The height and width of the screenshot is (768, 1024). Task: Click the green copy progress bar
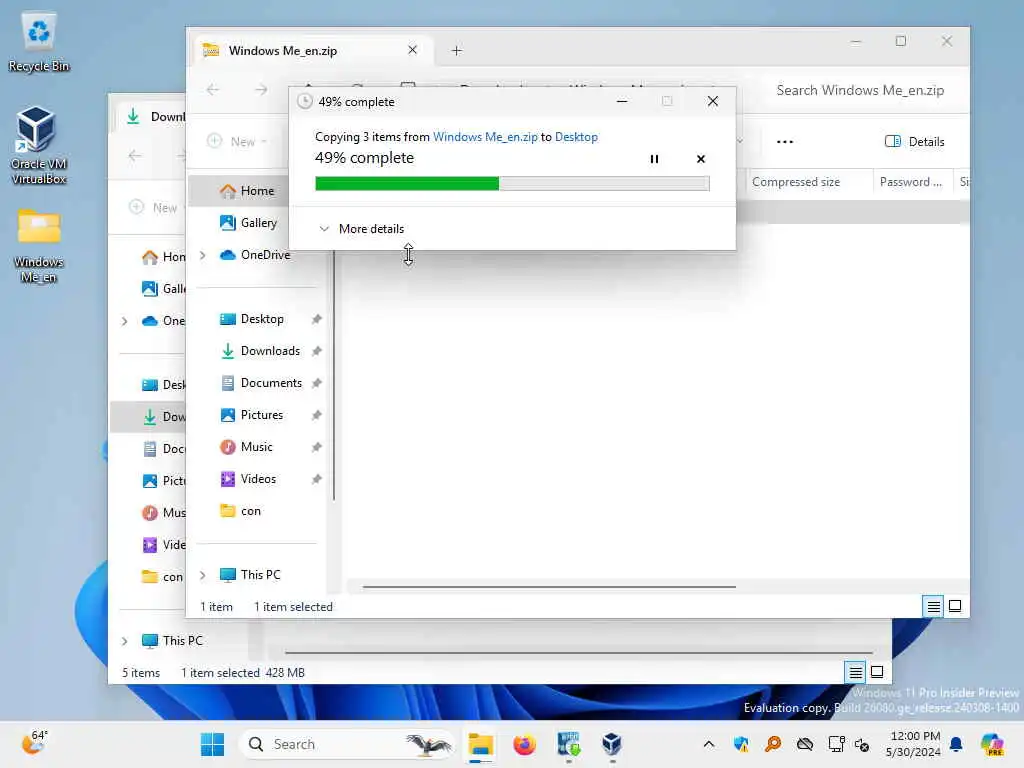click(512, 184)
